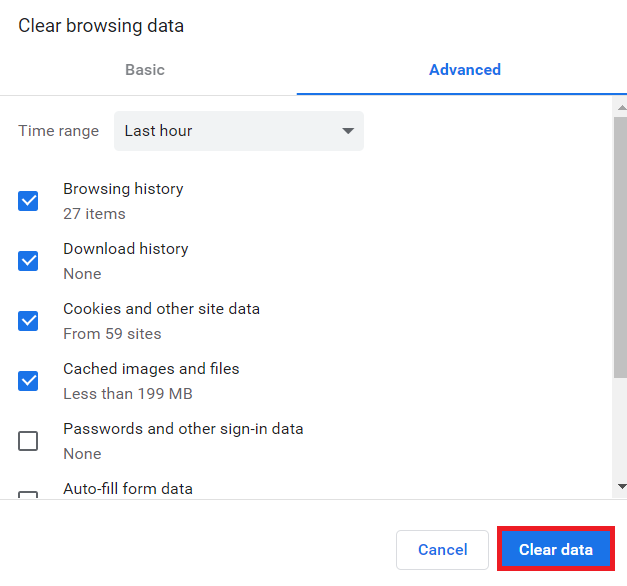Click the Cookies and other site data label

161,309
